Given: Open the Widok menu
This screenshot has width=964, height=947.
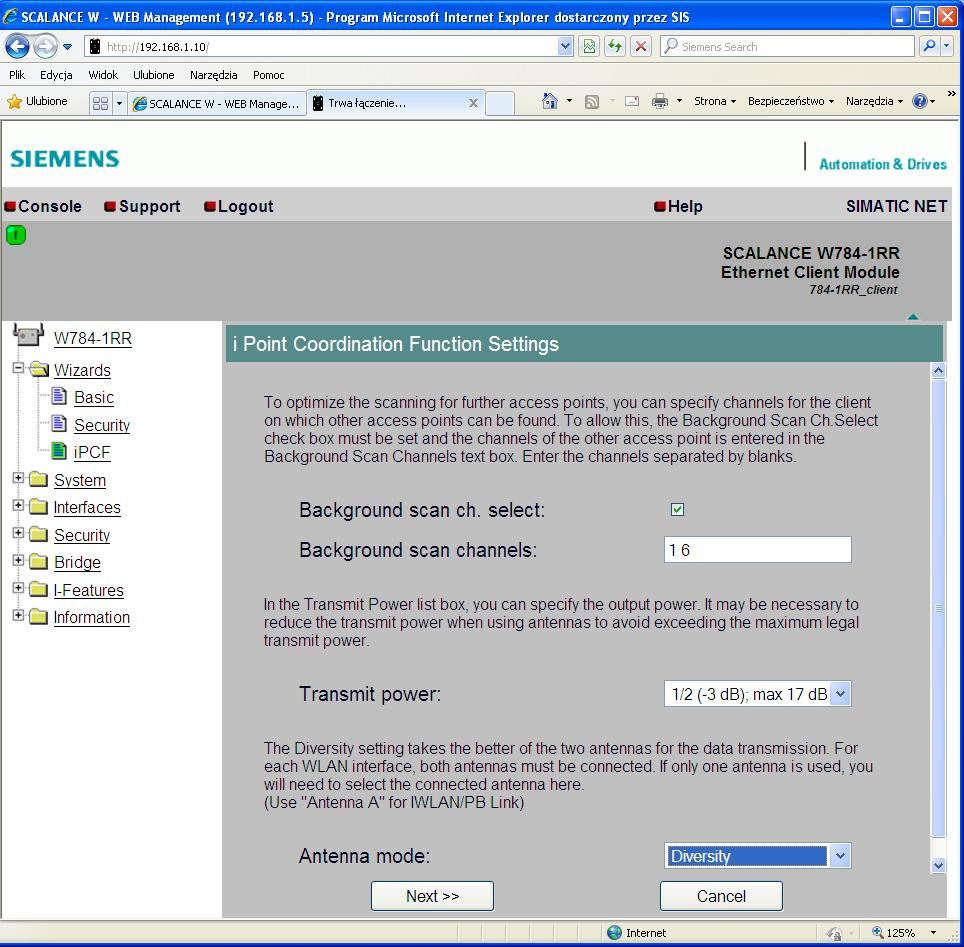Looking at the screenshot, I should 103,75.
